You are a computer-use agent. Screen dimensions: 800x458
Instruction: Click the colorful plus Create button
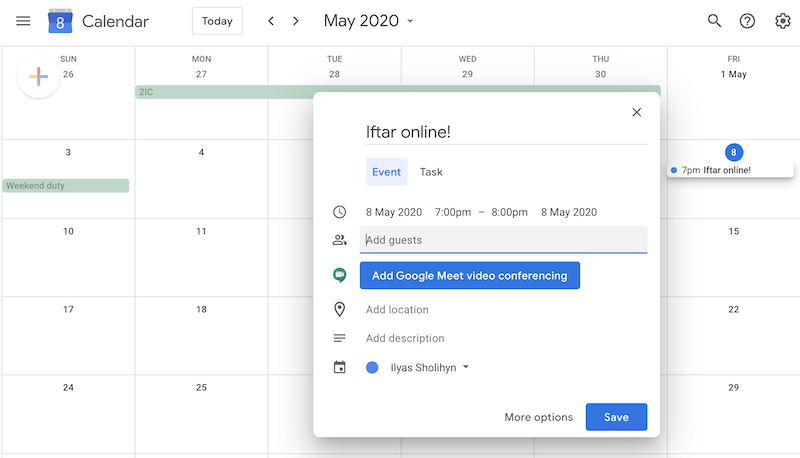click(39, 77)
